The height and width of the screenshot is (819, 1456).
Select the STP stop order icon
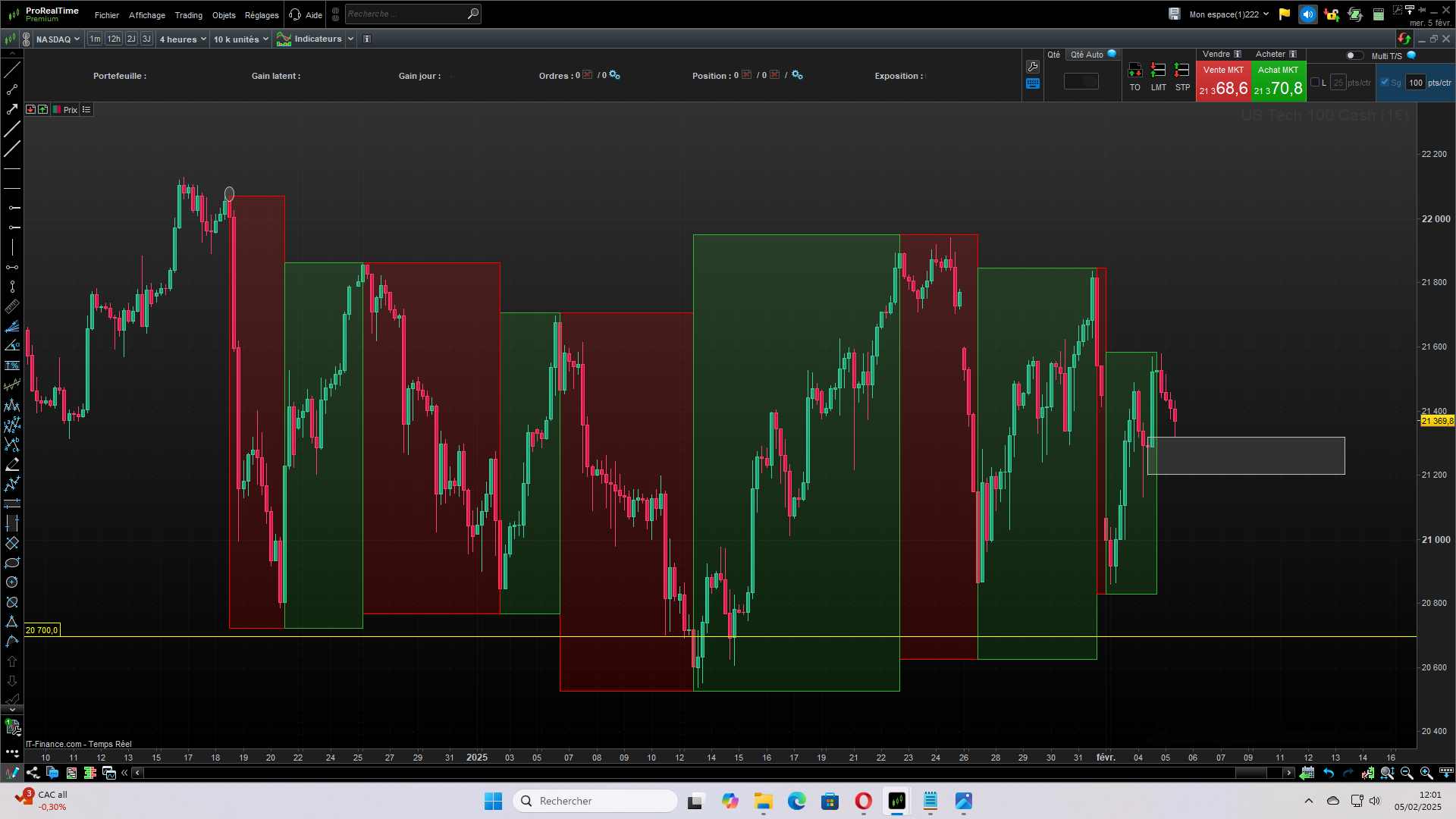pos(1181,71)
